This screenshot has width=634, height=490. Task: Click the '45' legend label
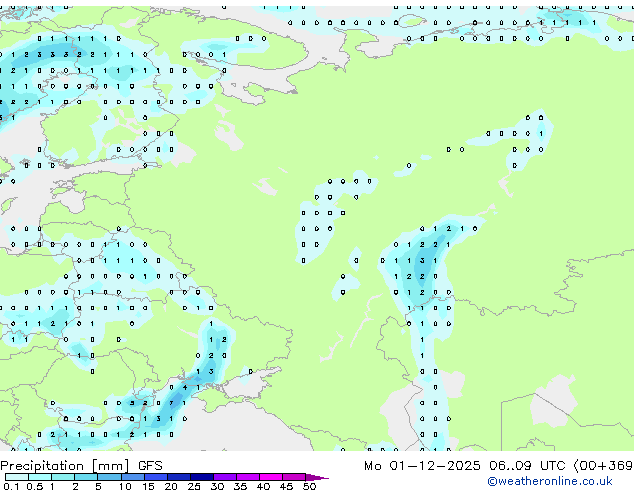pos(287,486)
